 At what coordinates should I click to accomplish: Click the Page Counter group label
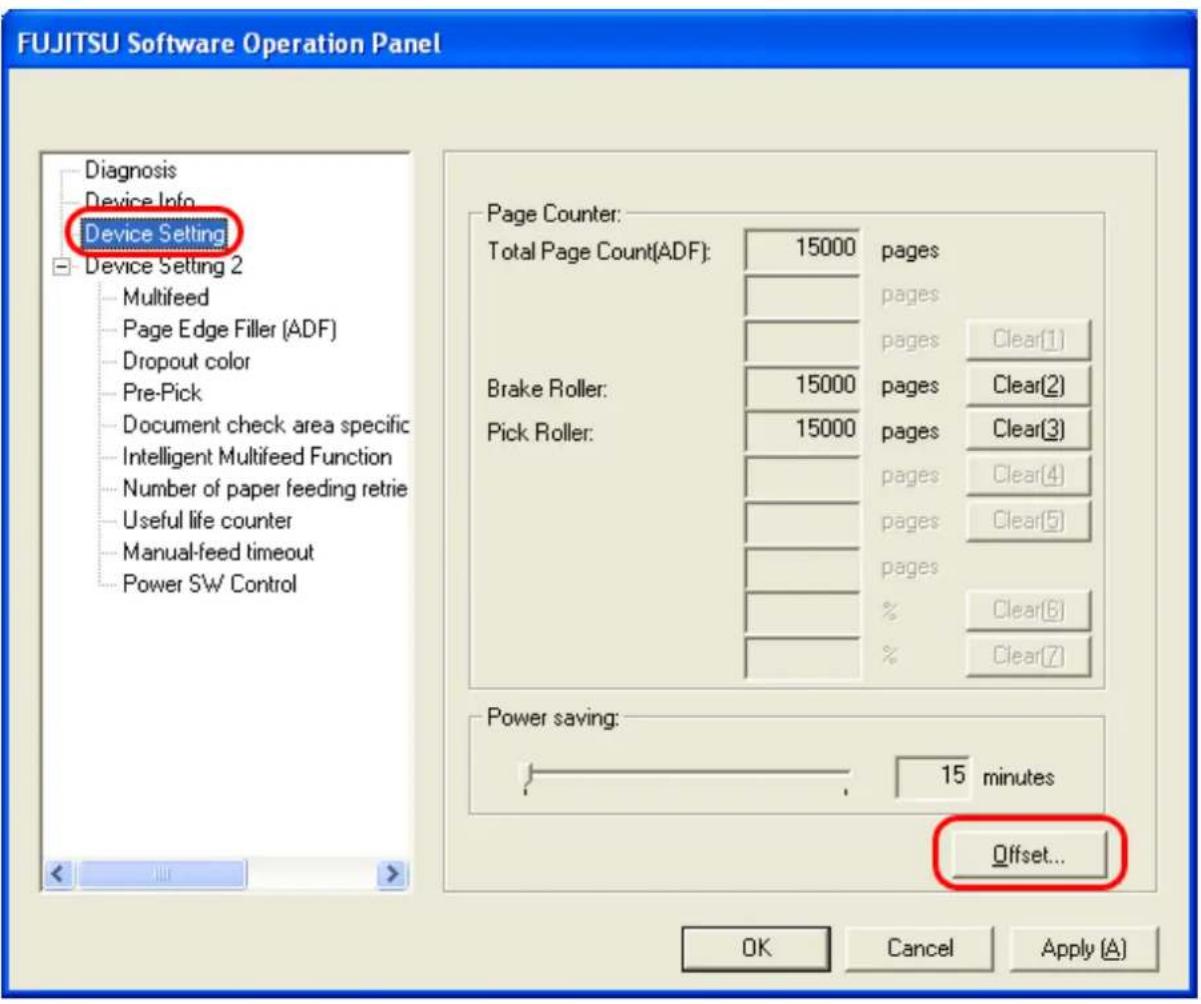554,213
